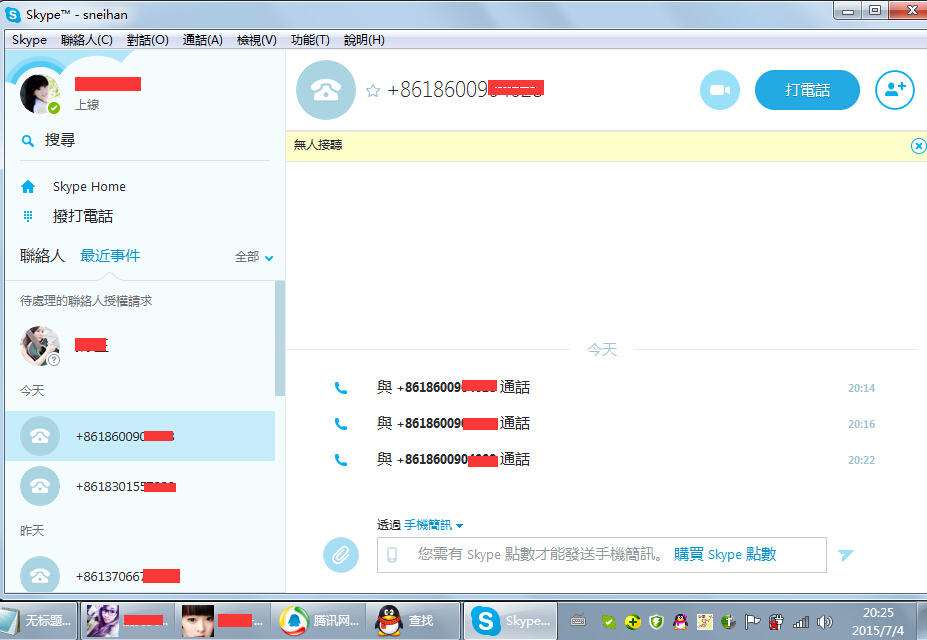927x640 pixels.
Task: Click the Skype taskbar button
Action: point(511,620)
